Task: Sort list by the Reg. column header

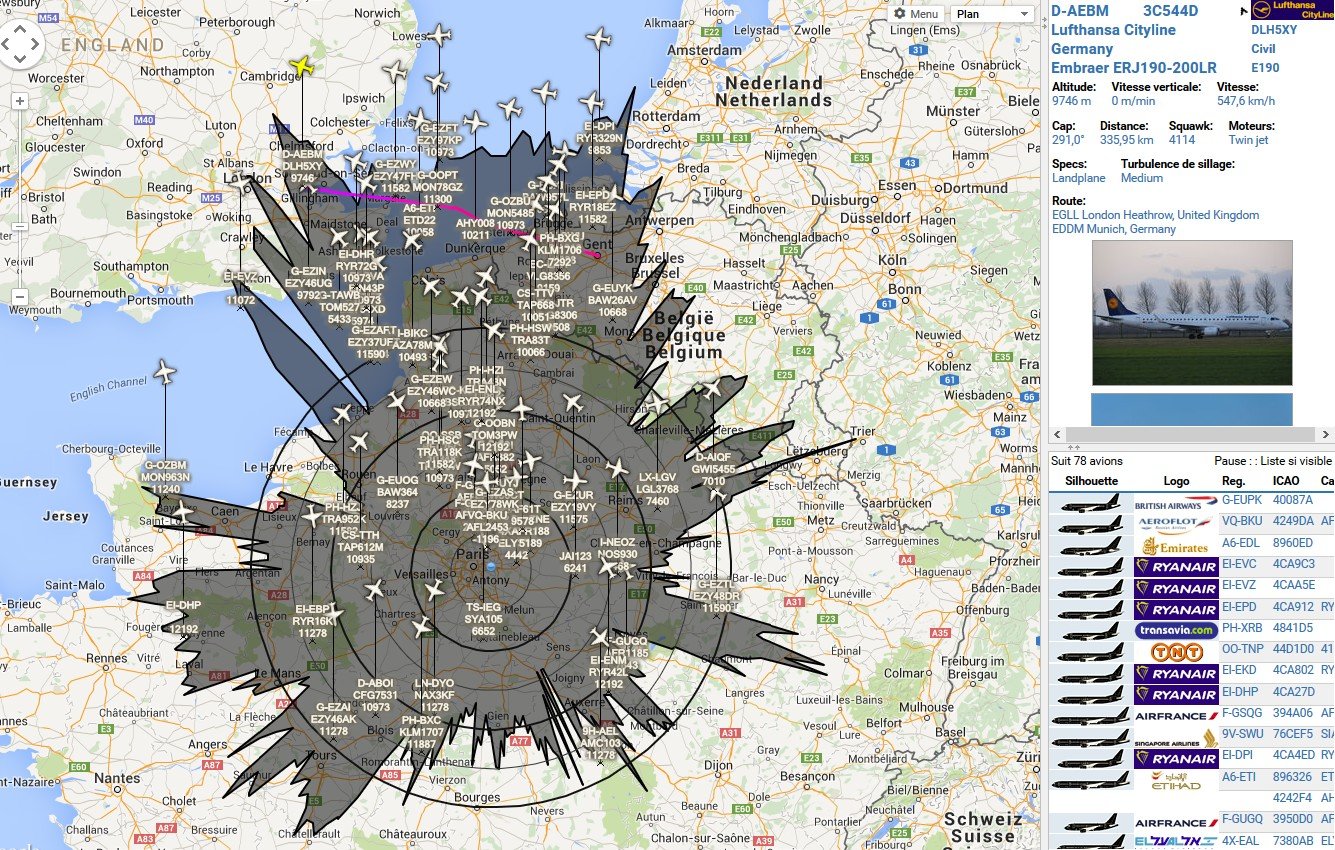Action: (1233, 482)
